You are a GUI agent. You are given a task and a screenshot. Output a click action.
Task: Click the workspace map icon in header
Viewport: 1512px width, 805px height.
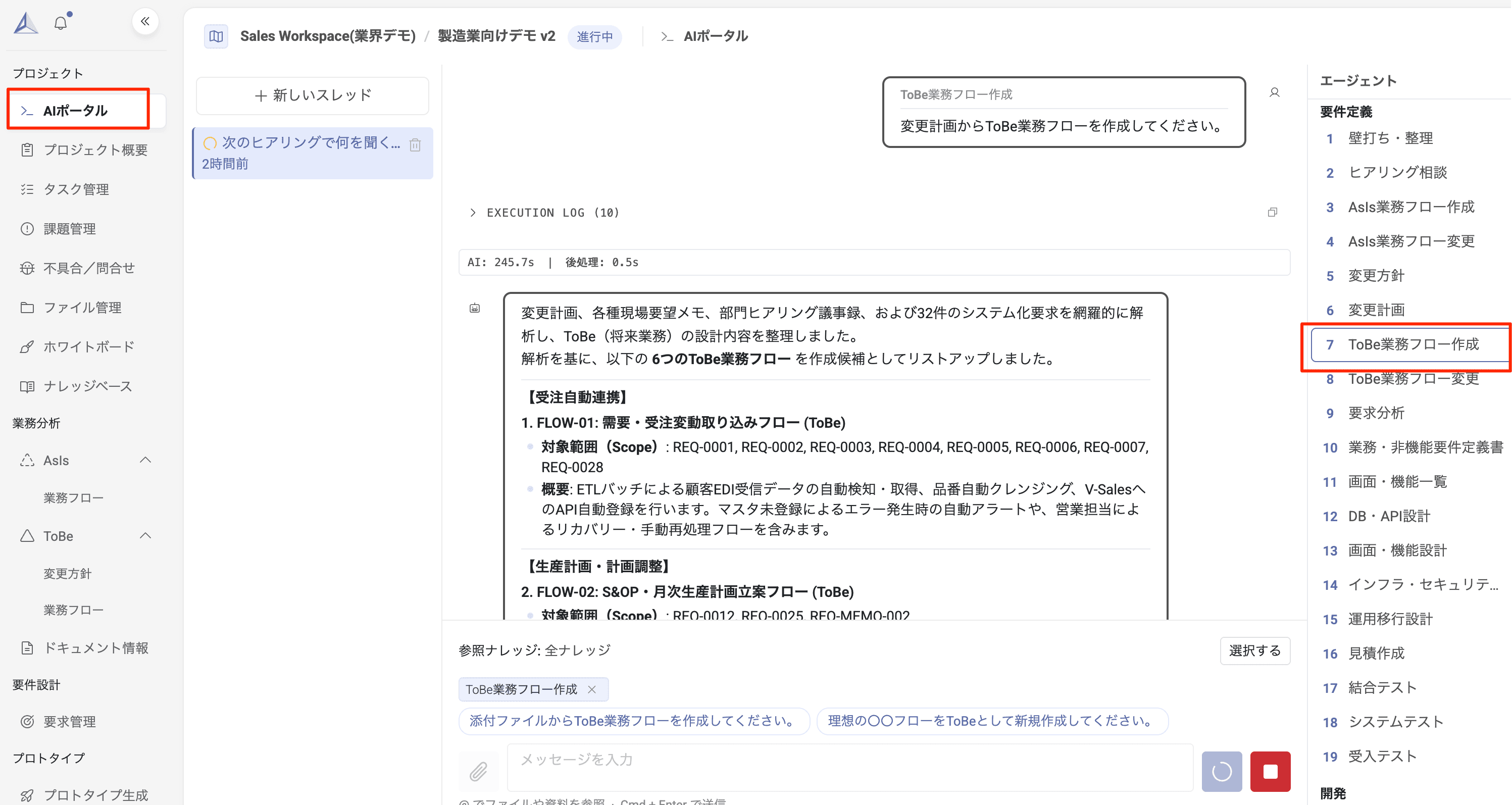(216, 36)
